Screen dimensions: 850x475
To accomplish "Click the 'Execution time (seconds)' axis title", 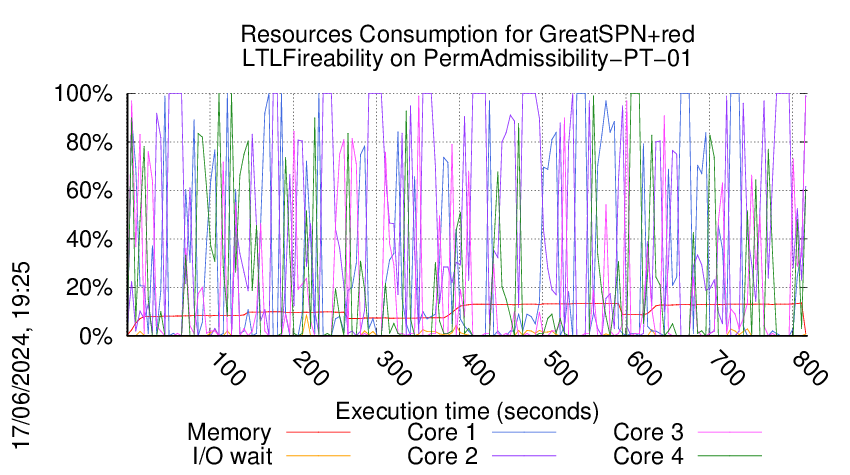I will coord(467,412).
